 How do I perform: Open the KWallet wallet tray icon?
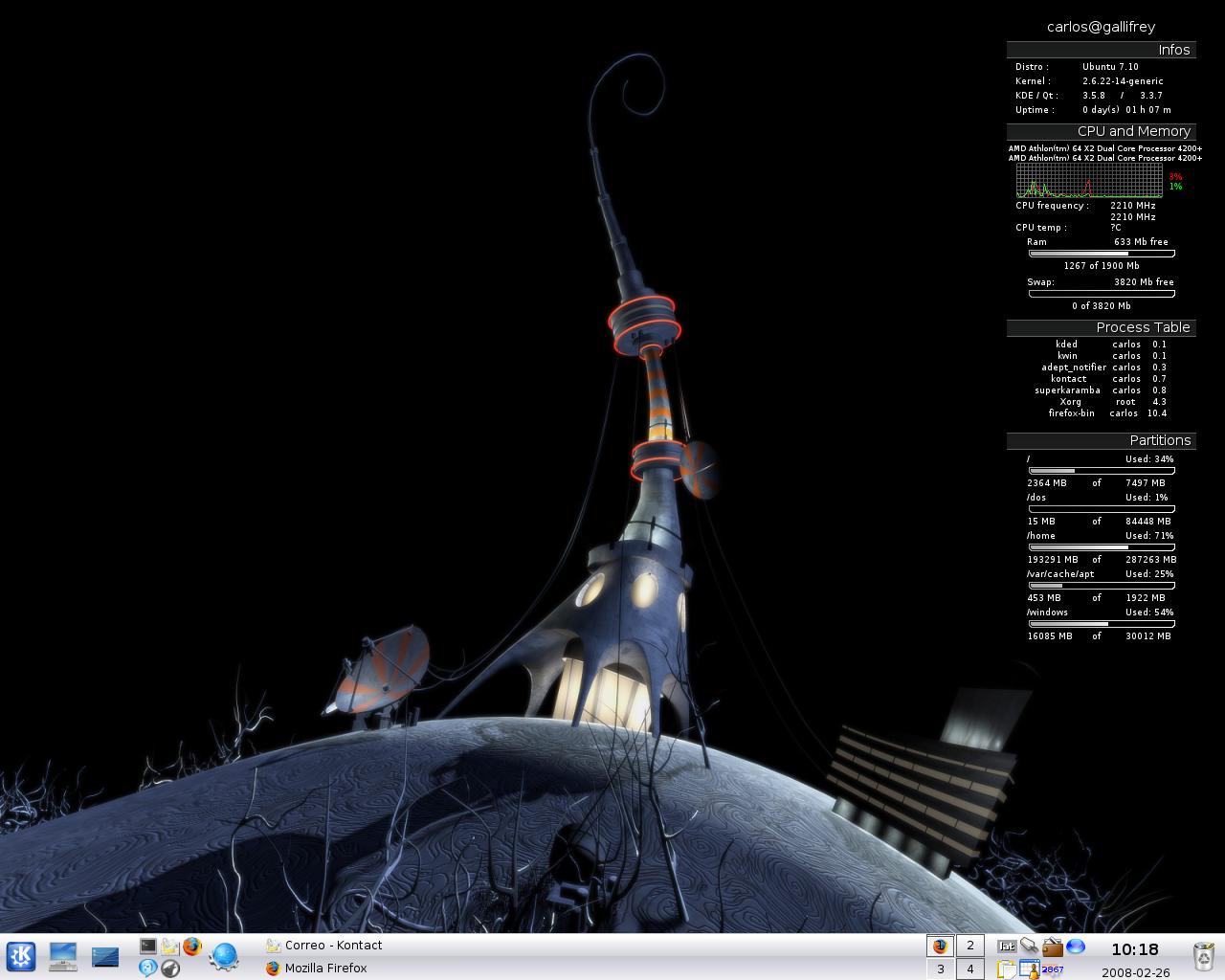(x=1053, y=947)
